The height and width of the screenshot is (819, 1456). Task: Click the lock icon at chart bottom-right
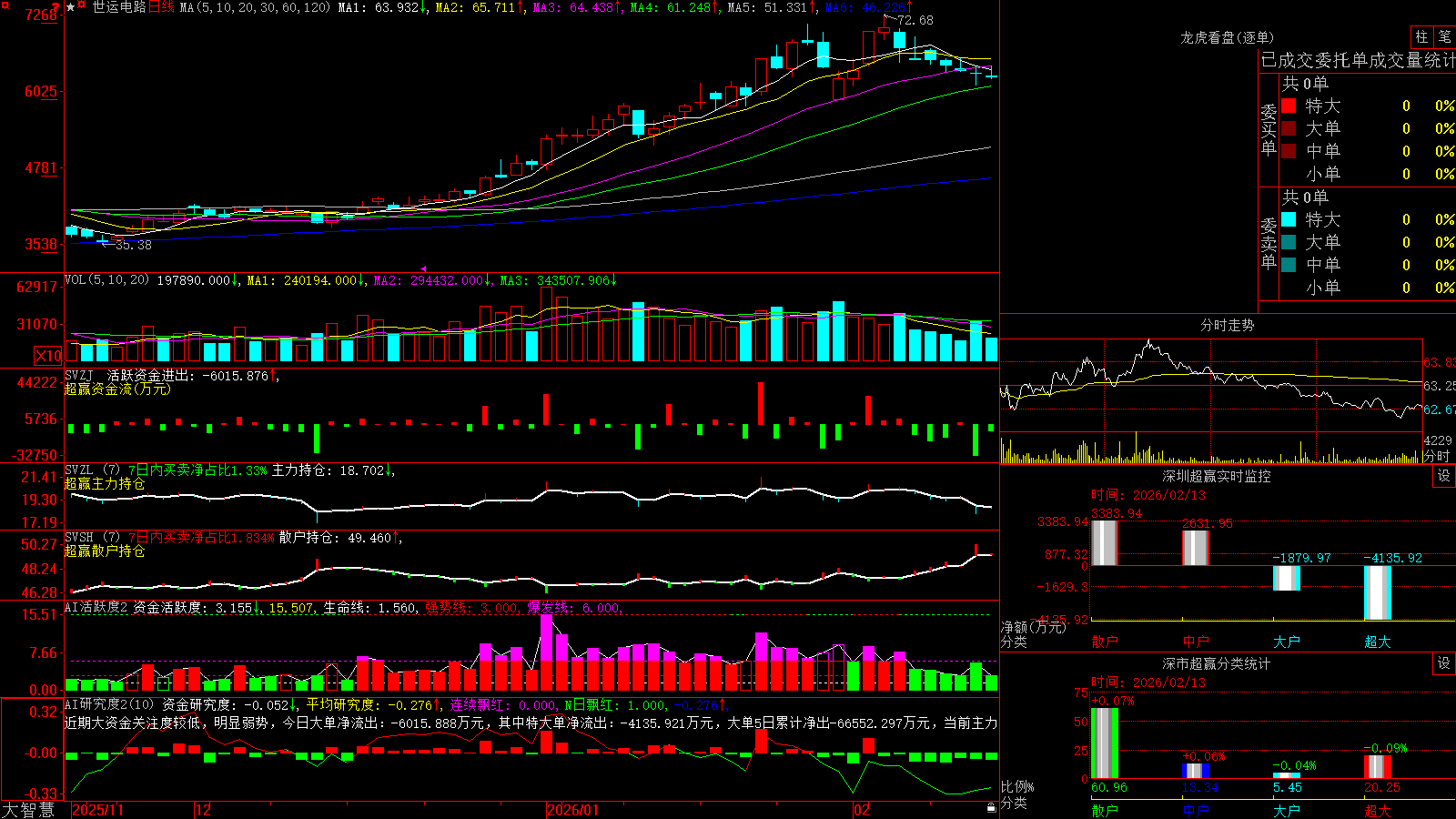tap(992, 807)
